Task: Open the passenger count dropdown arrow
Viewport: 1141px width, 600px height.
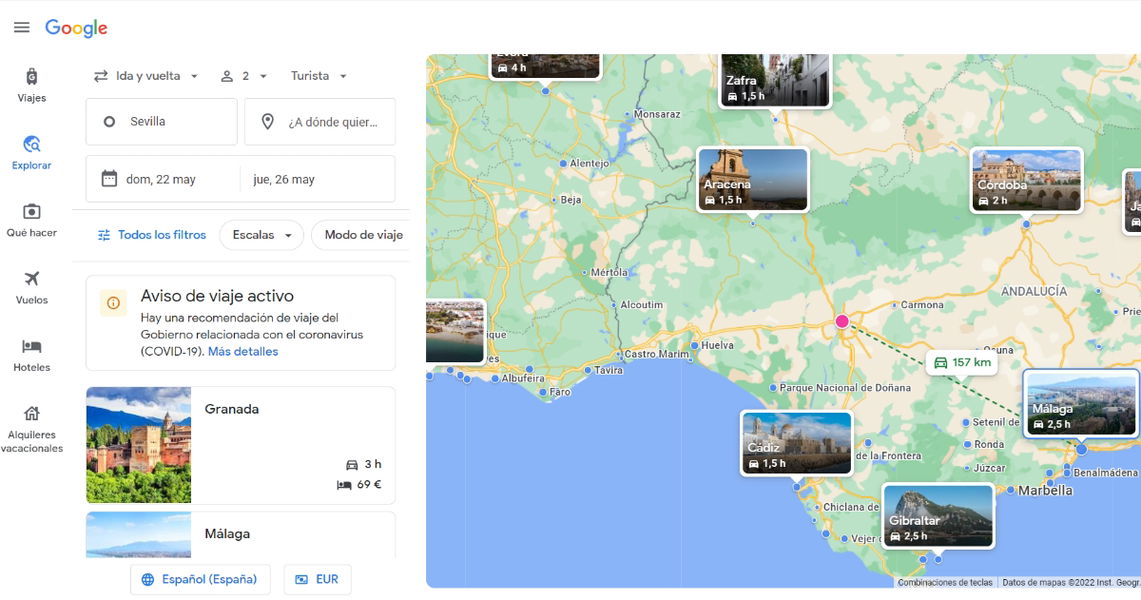Action: (263, 76)
